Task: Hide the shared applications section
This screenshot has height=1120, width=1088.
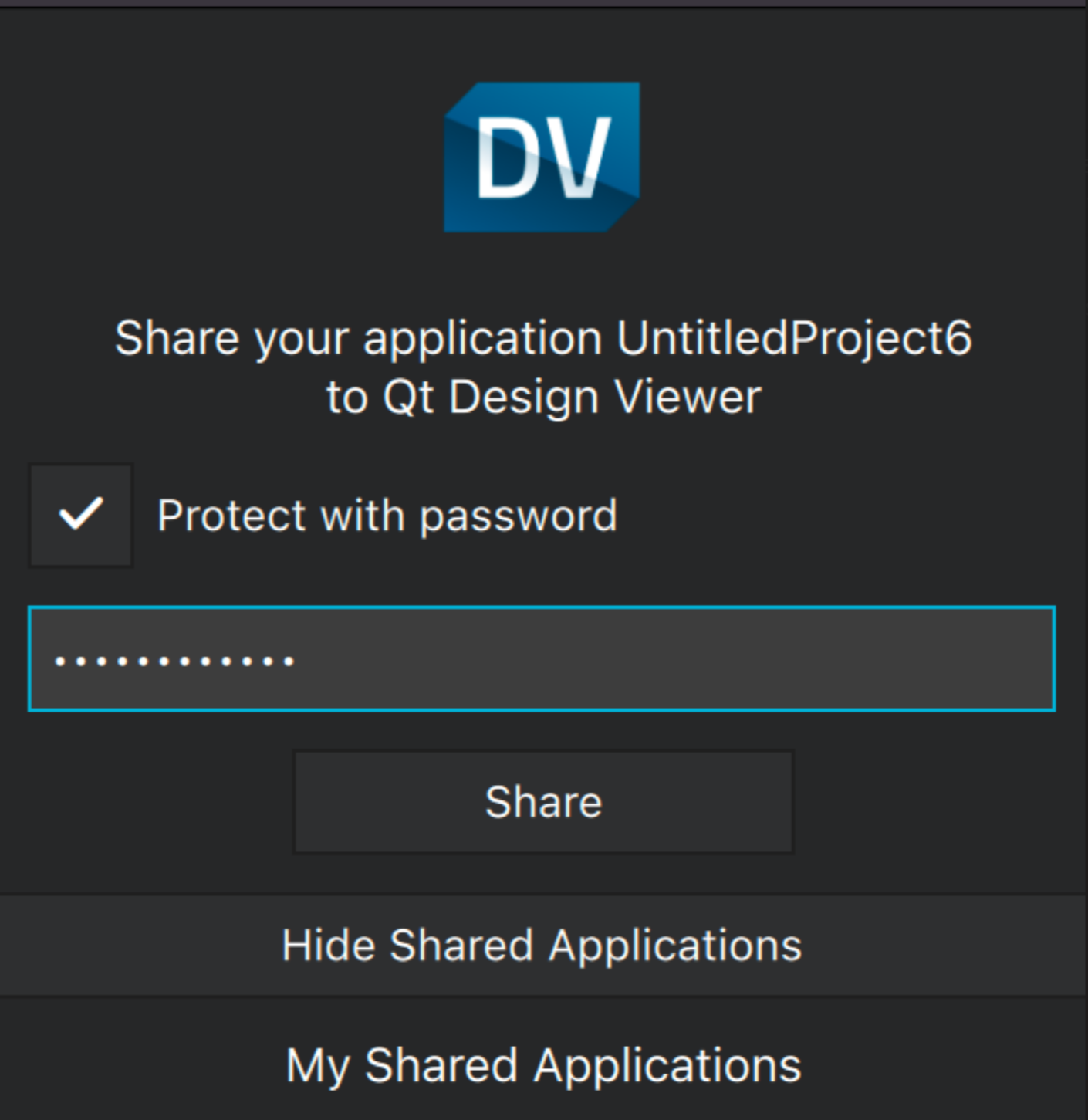Action: pos(542,946)
